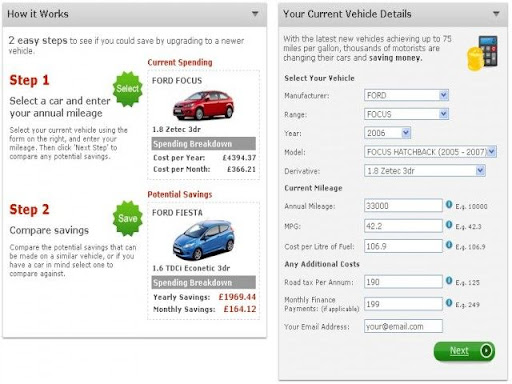Click the green Select badge icon

pyautogui.click(x=128, y=89)
